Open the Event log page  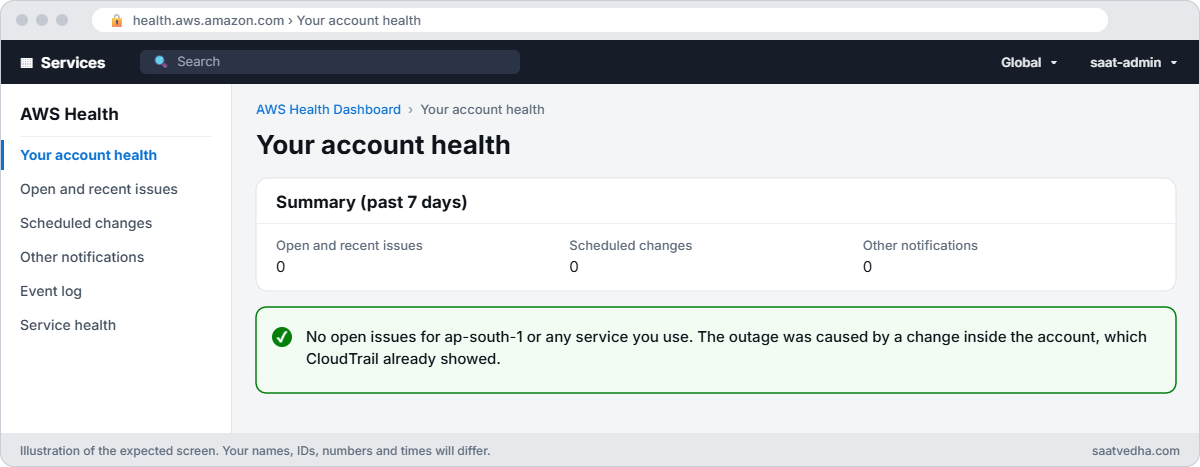coord(51,291)
